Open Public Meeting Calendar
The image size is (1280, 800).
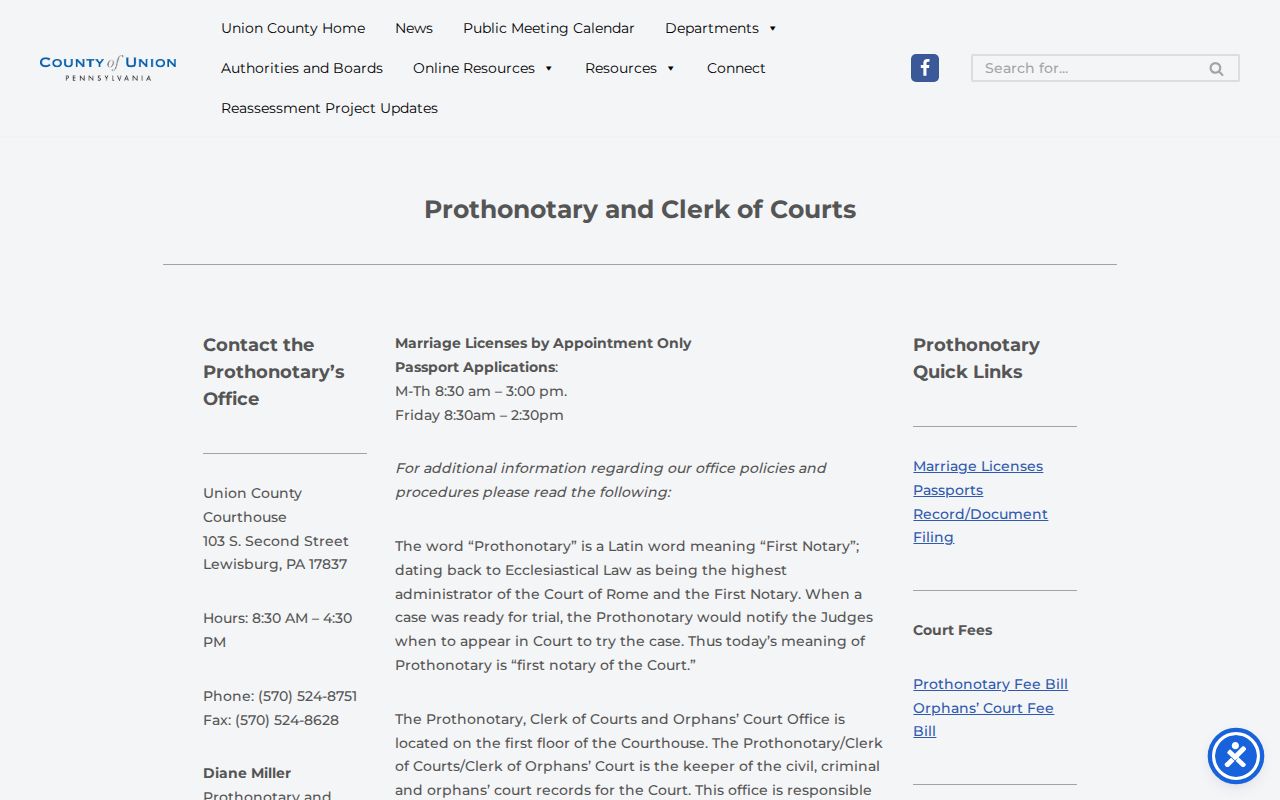pos(549,28)
